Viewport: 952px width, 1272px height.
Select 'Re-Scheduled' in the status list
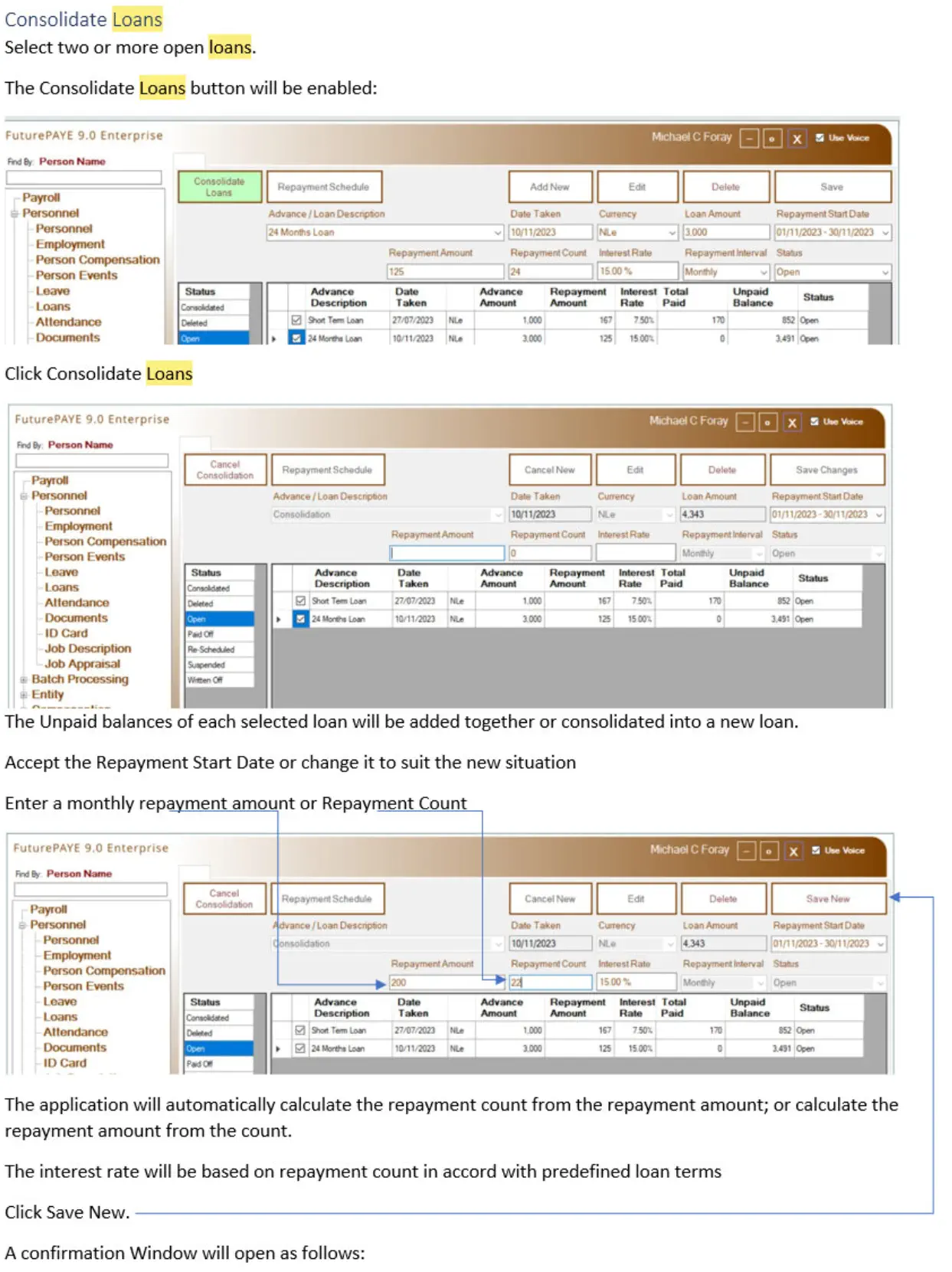[x=220, y=649]
